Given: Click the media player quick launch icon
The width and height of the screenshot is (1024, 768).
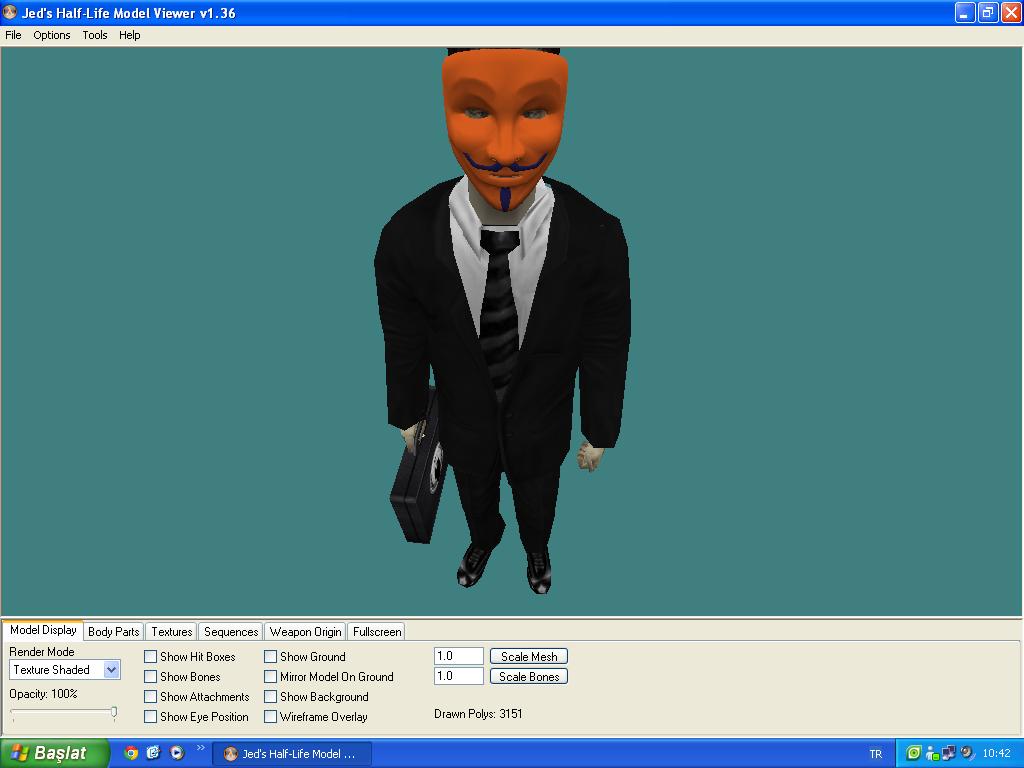Looking at the screenshot, I should (x=177, y=753).
